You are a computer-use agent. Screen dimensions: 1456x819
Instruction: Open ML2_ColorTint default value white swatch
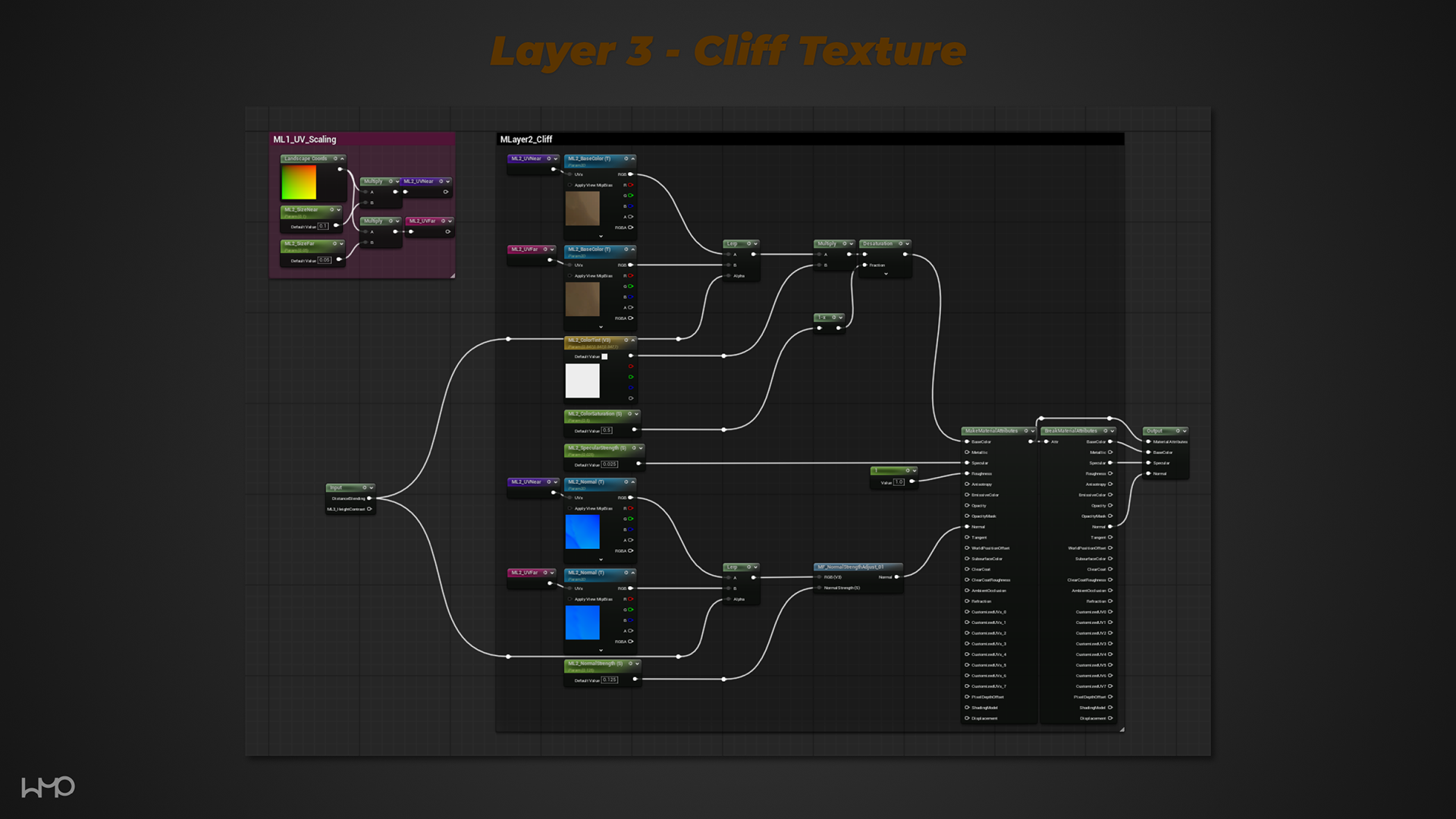(604, 356)
